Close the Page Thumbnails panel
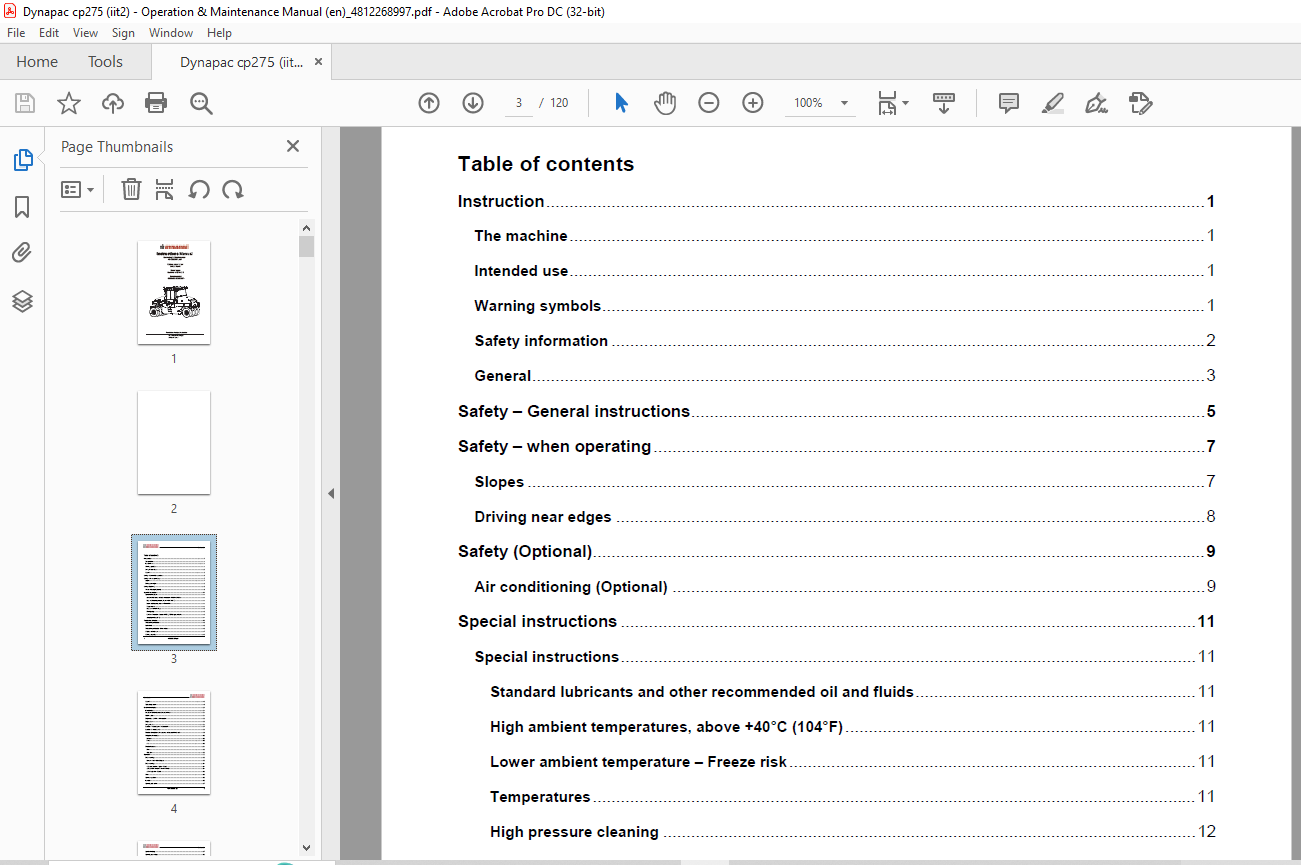This screenshot has height=865, width=1301. [293, 146]
